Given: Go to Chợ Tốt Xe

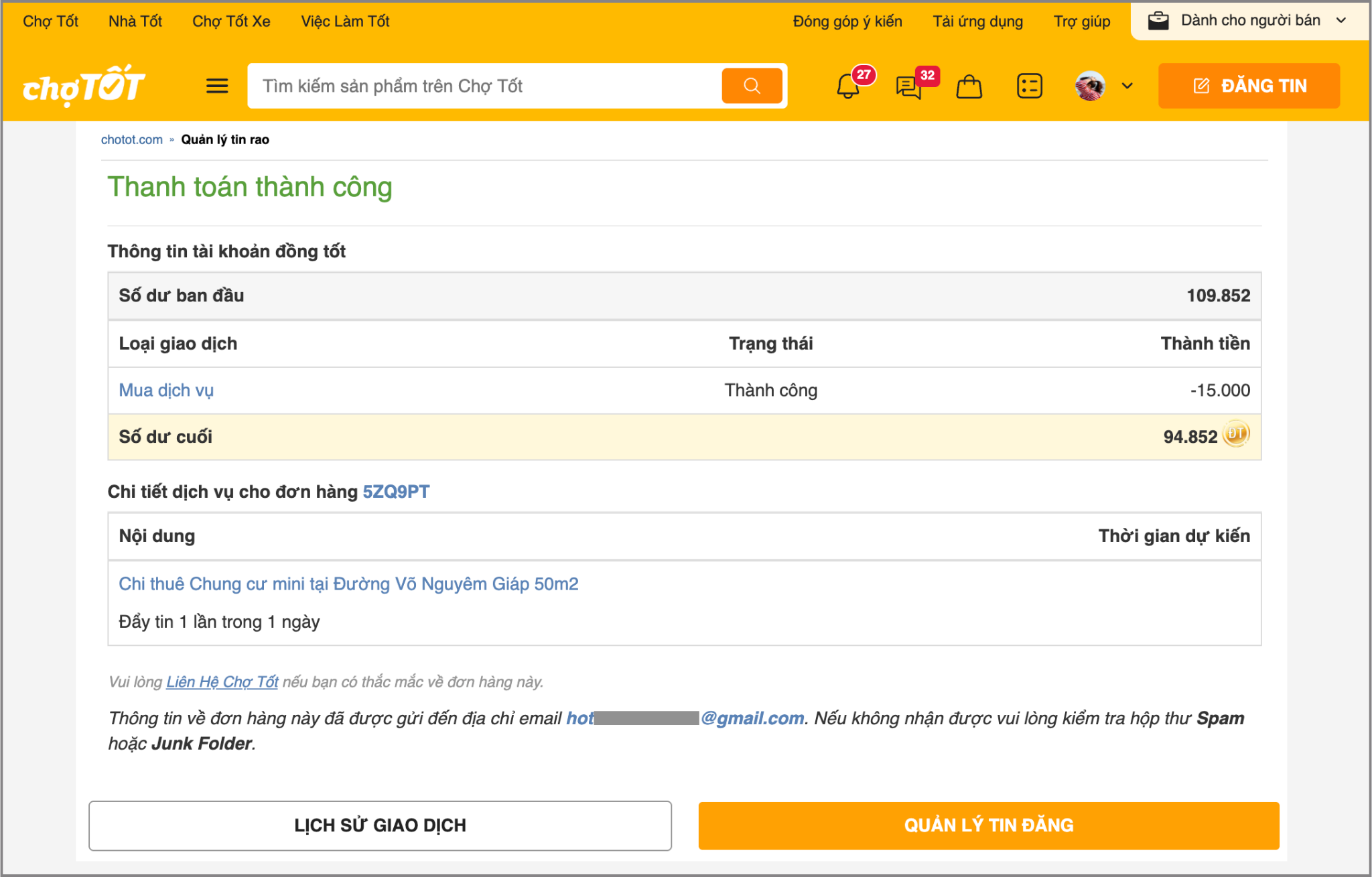Looking at the screenshot, I should [231, 21].
